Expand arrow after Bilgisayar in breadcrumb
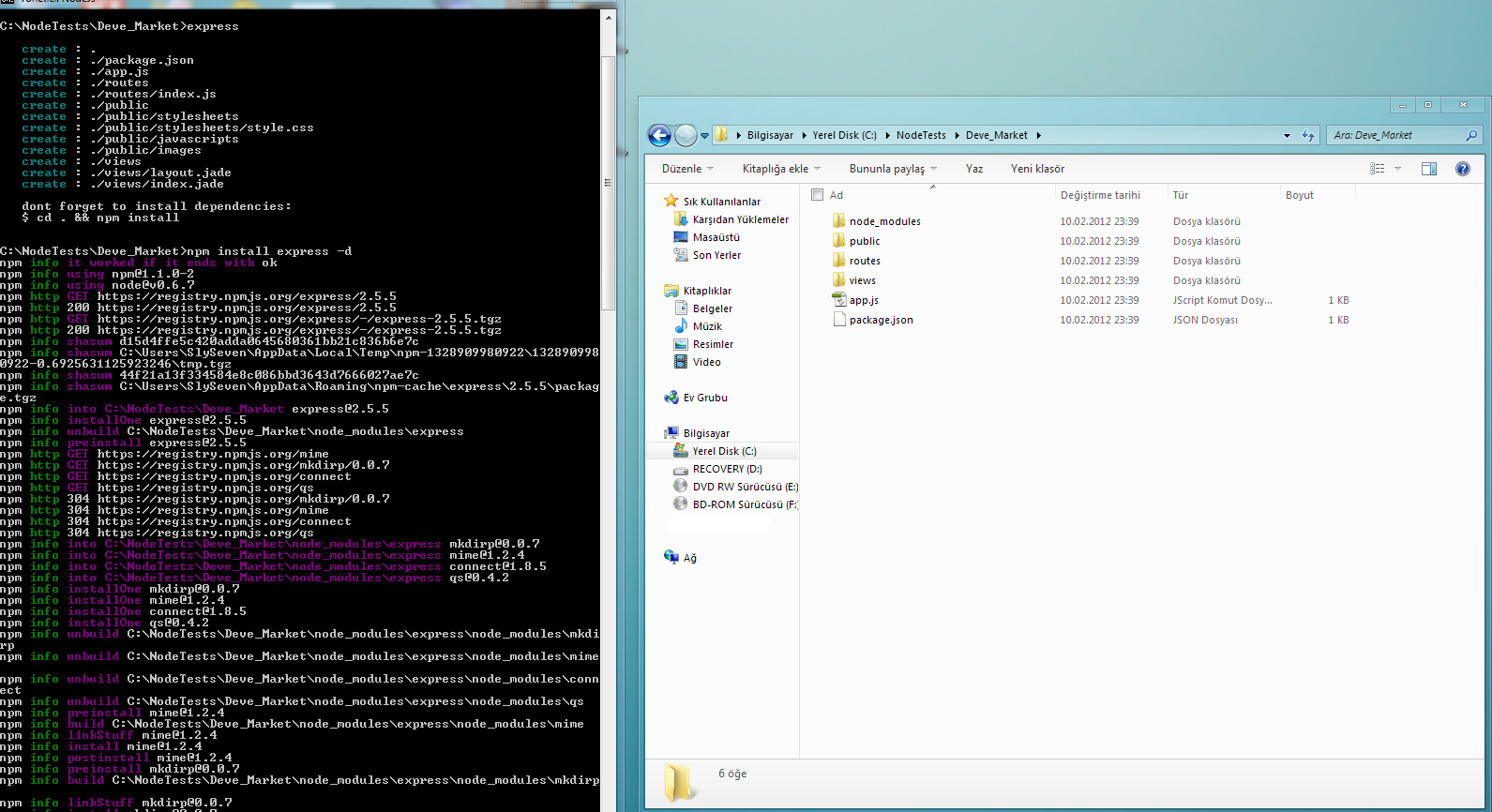 tap(804, 136)
